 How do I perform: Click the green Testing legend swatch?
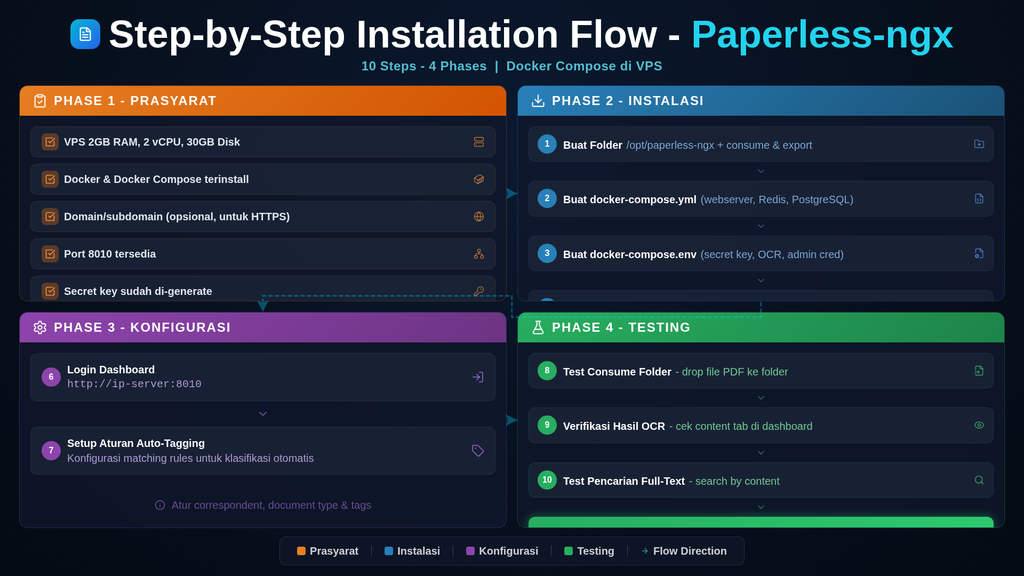click(x=568, y=551)
